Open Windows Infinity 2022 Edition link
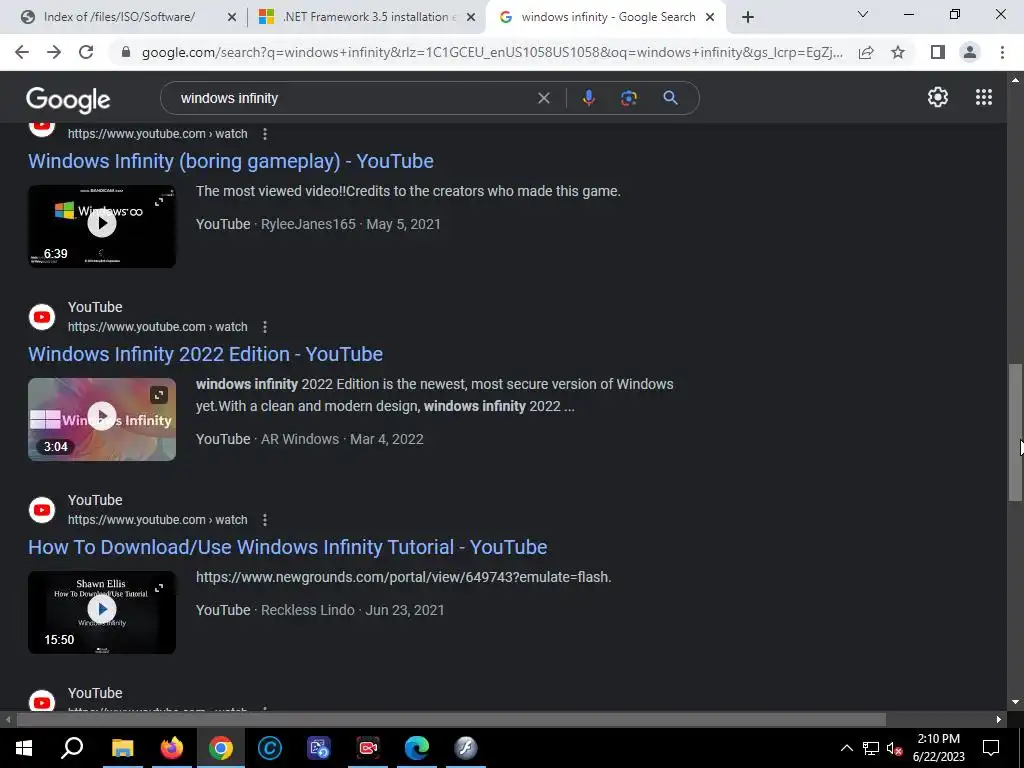The image size is (1024, 768). point(205,354)
